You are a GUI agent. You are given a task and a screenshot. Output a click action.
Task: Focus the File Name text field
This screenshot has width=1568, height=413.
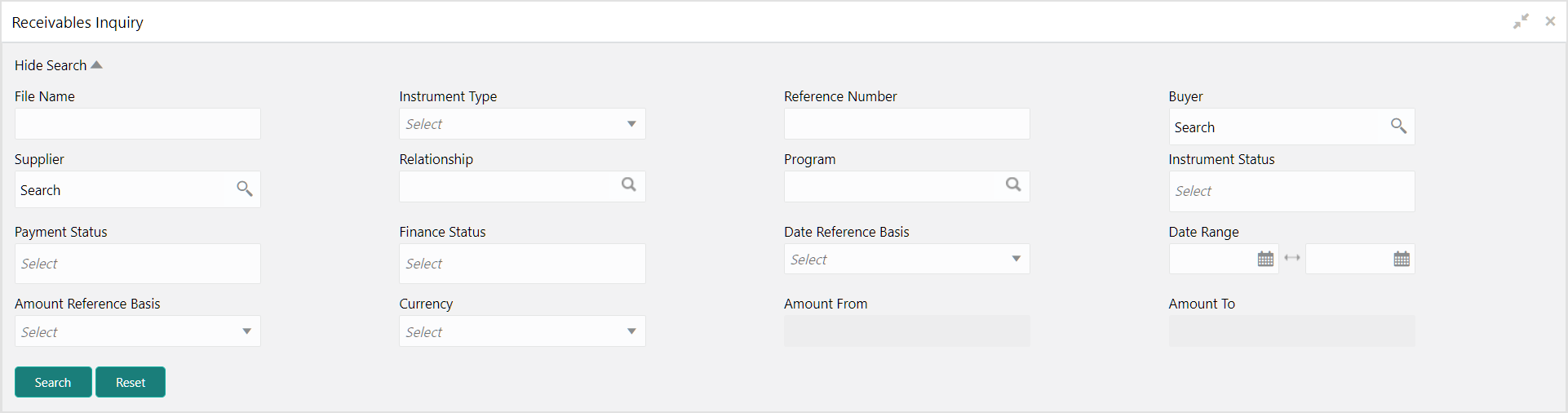[x=137, y=124]
